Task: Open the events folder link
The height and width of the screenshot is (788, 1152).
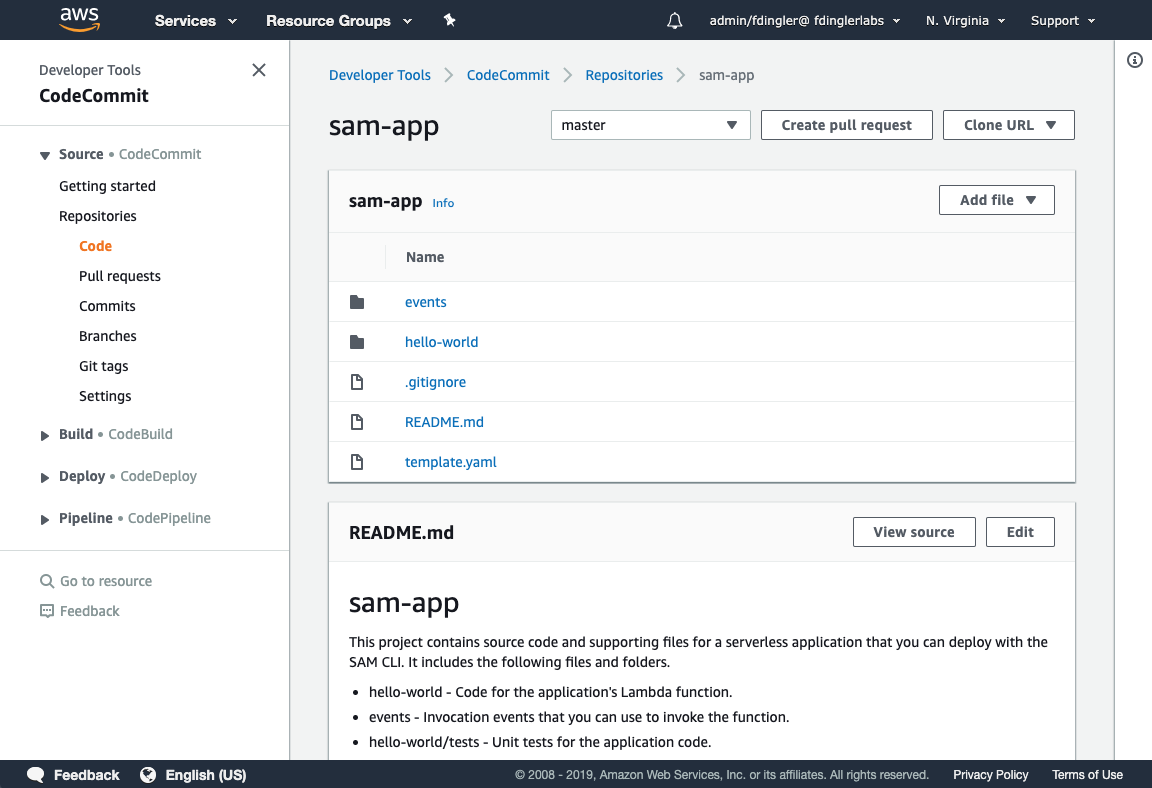Action: 425,302
